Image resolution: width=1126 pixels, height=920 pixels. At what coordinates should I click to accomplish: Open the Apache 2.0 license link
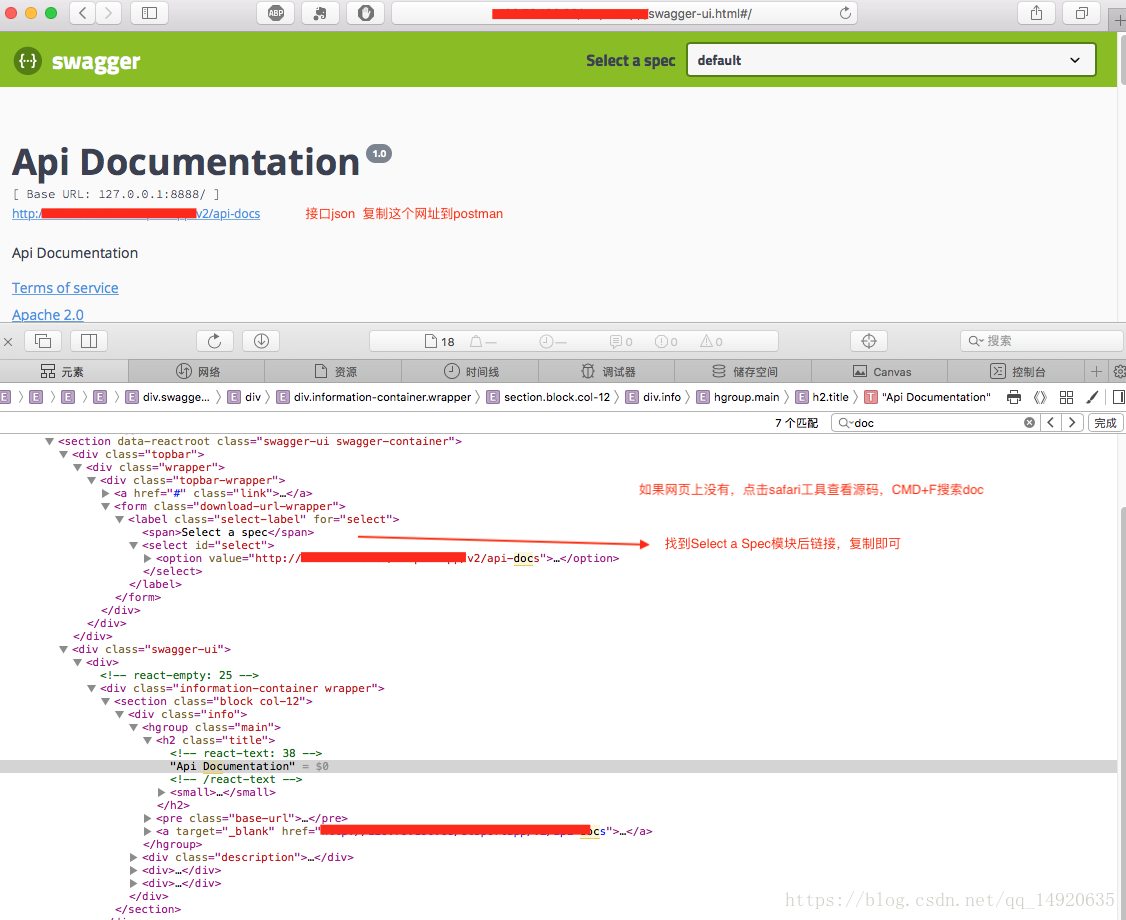47,315
